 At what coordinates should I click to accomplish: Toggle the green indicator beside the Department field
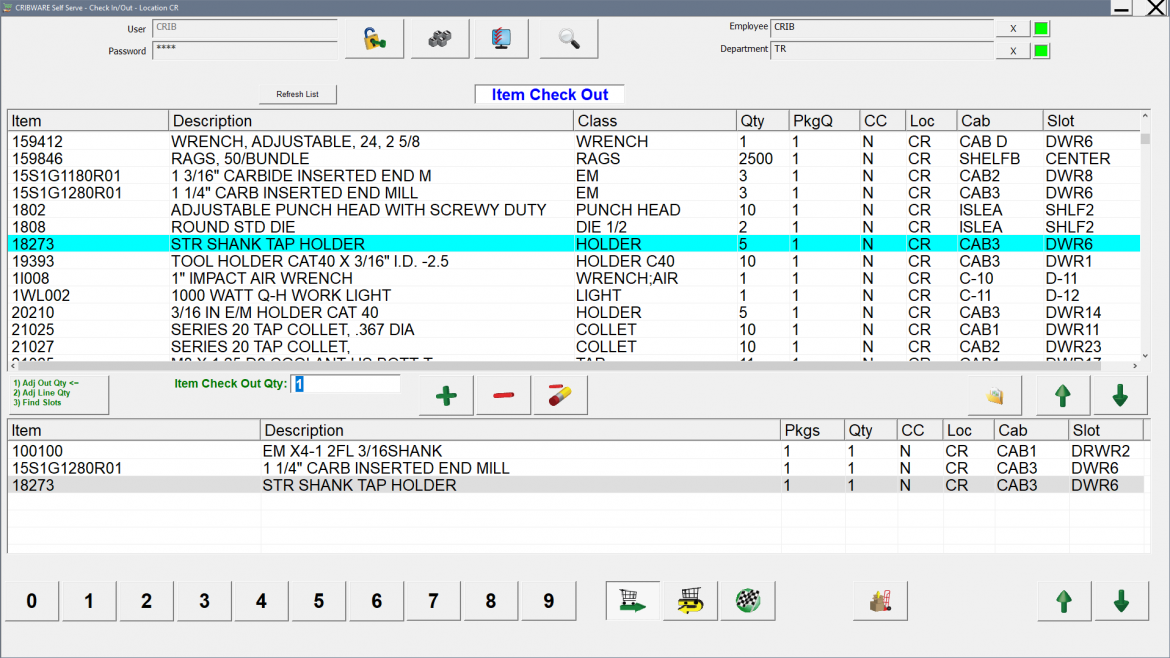coord(1040,49)
